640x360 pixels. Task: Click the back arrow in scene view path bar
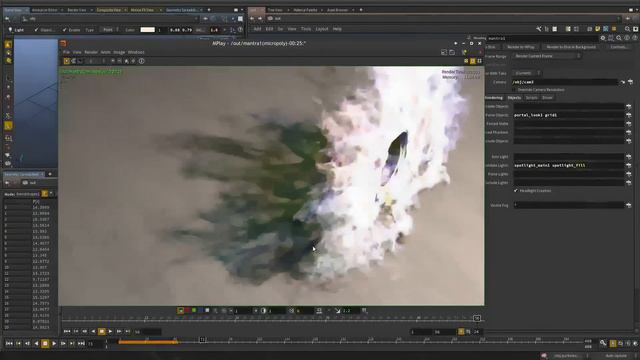click(x=7, y=18)
